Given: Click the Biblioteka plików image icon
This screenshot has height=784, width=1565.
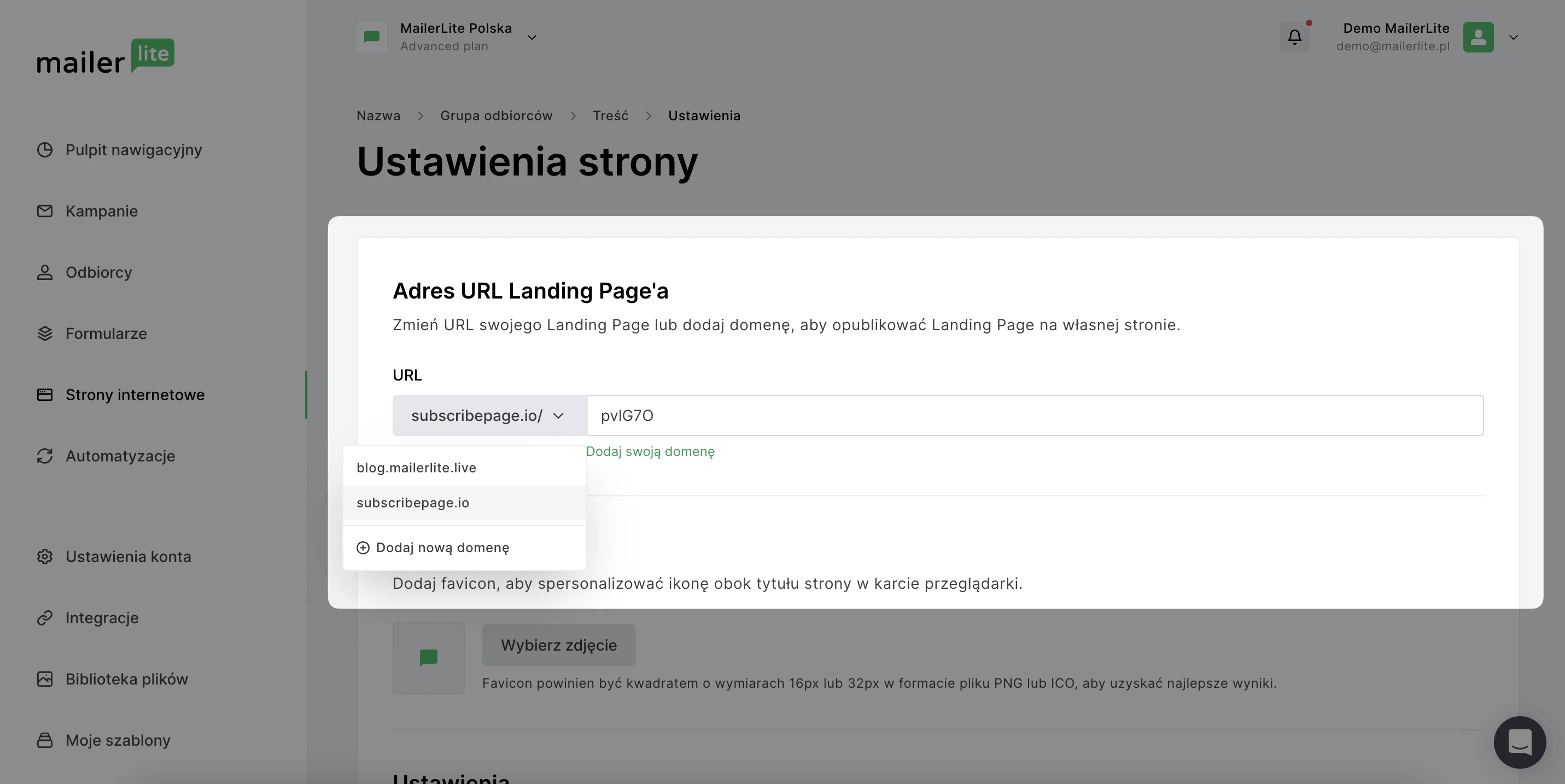Looking at the screenshot, I should click(x=44, y=679).
